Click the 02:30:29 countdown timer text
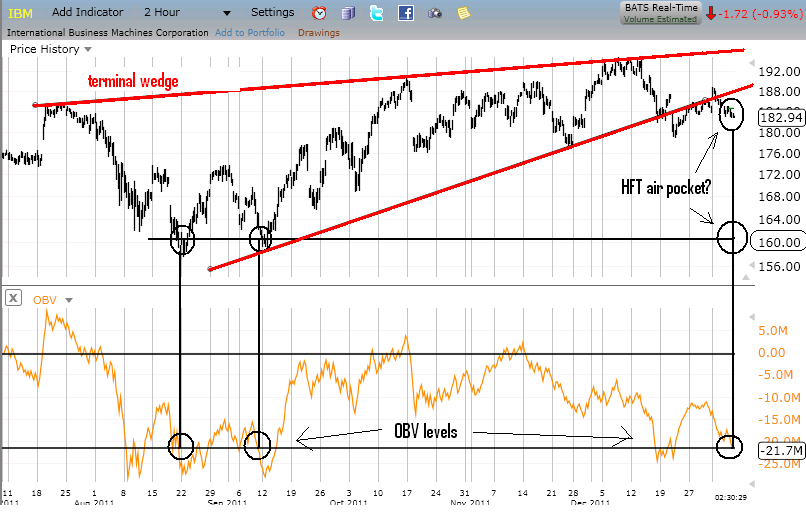Viewport: 806px width, 518px height. [730, 497]
